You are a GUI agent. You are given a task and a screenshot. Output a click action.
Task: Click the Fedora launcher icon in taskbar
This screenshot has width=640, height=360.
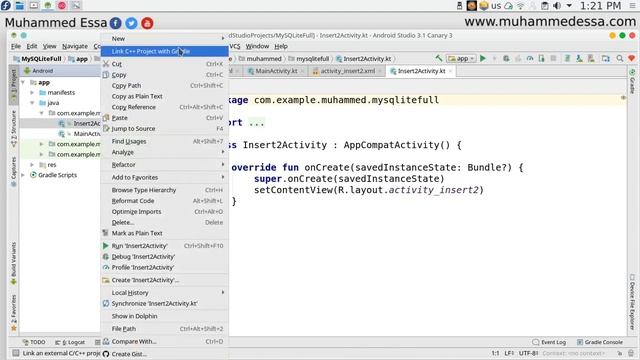click(6, 5)
